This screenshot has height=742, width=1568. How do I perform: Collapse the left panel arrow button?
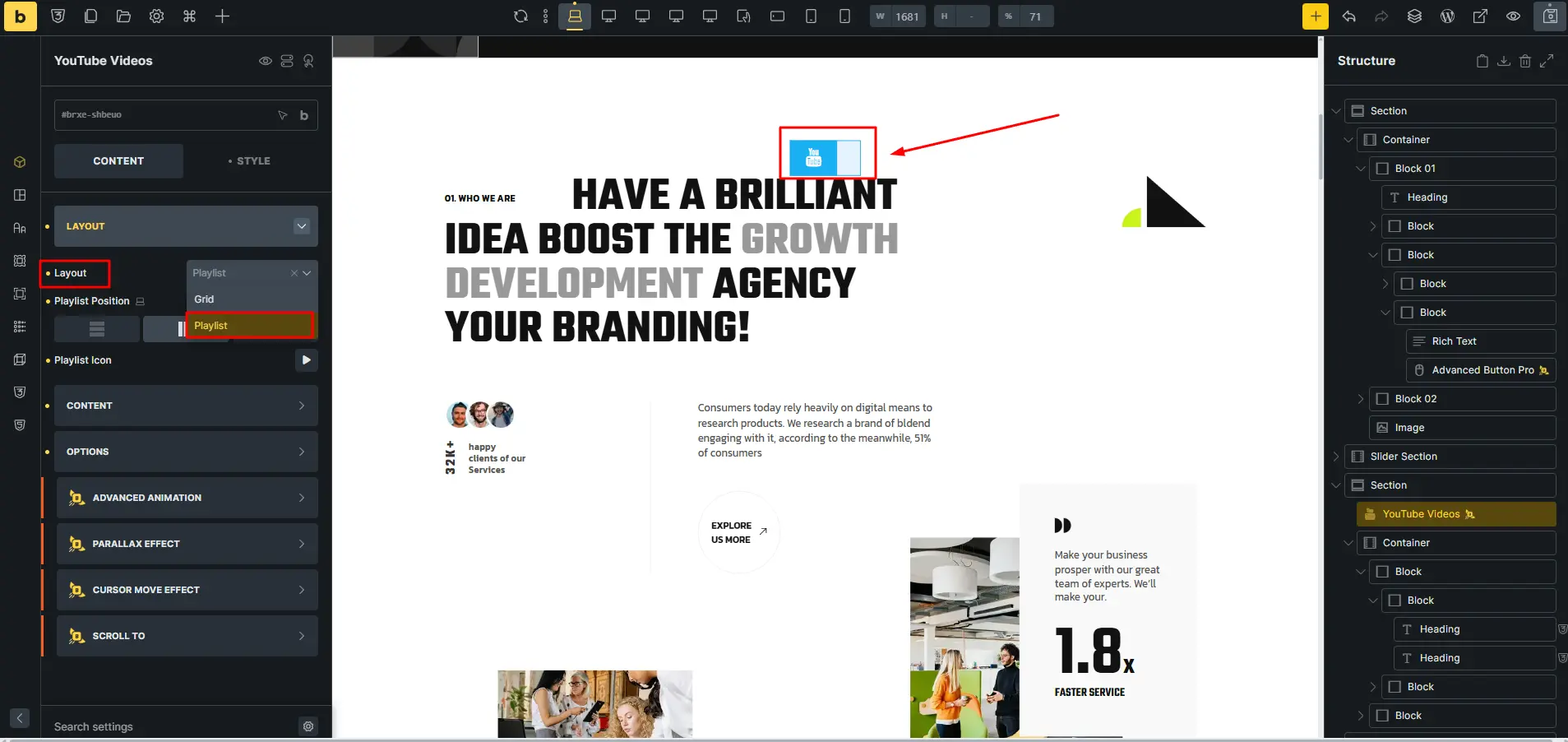click(x=20, y=718)
